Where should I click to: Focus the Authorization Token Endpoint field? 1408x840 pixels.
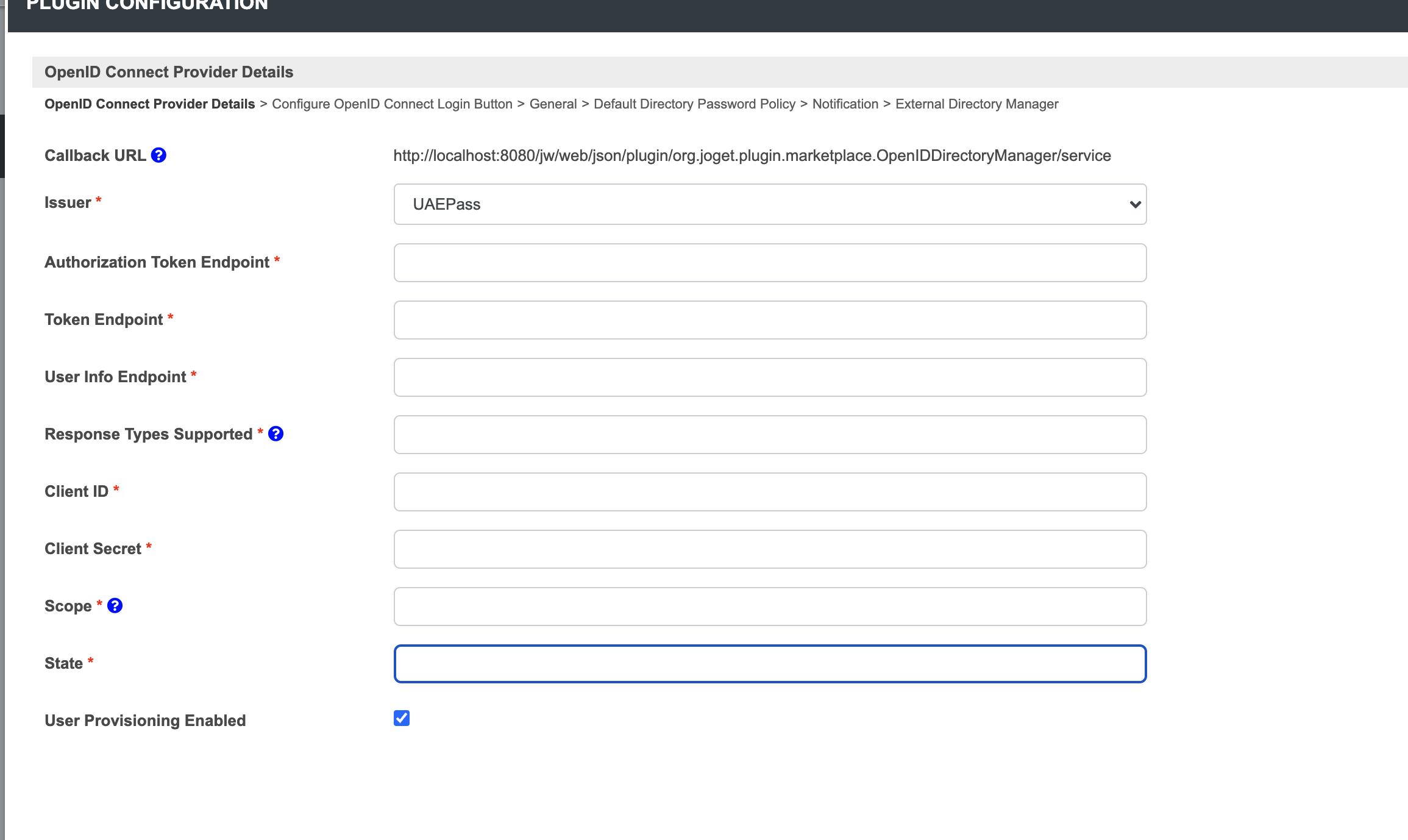click(x=770, y=263)
